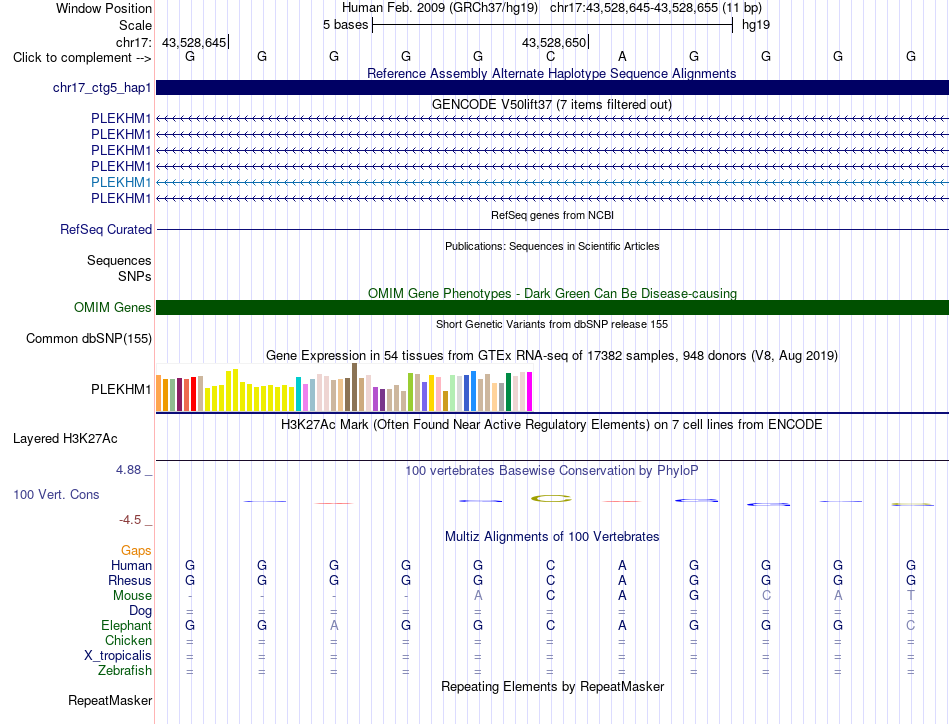Viewport: 950px width, 724px height.
Task: Click the tall brown GTEx expression bar
Action: 354,387
